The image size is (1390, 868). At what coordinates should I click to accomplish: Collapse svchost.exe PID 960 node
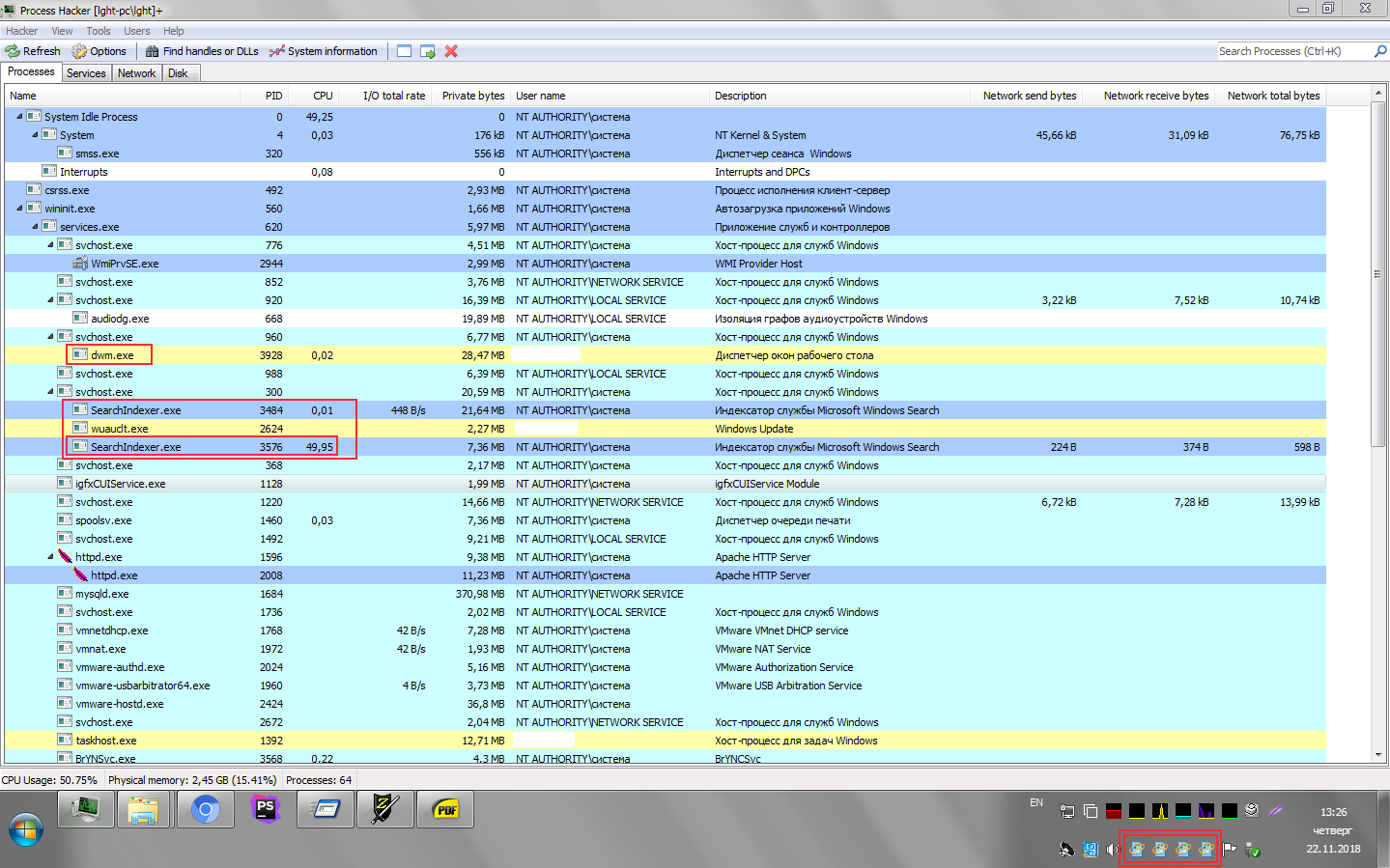point(50,336)
